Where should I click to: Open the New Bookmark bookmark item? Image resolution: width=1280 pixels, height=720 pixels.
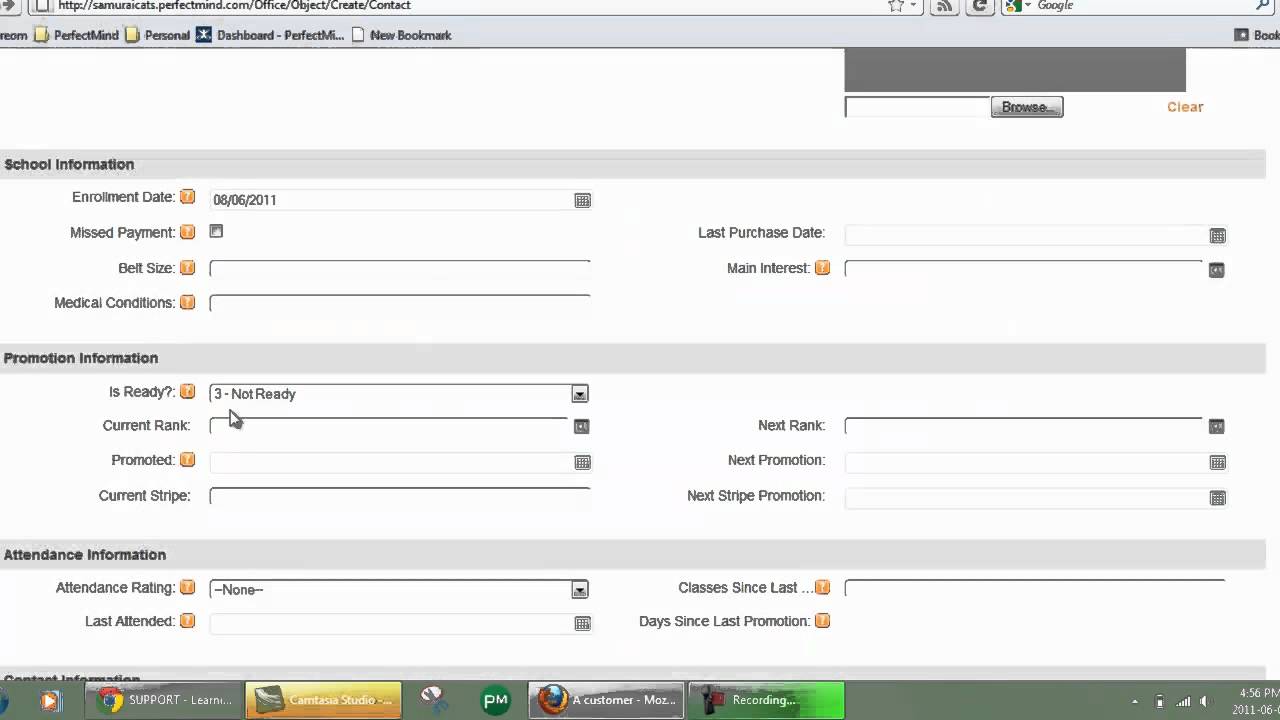401,35
